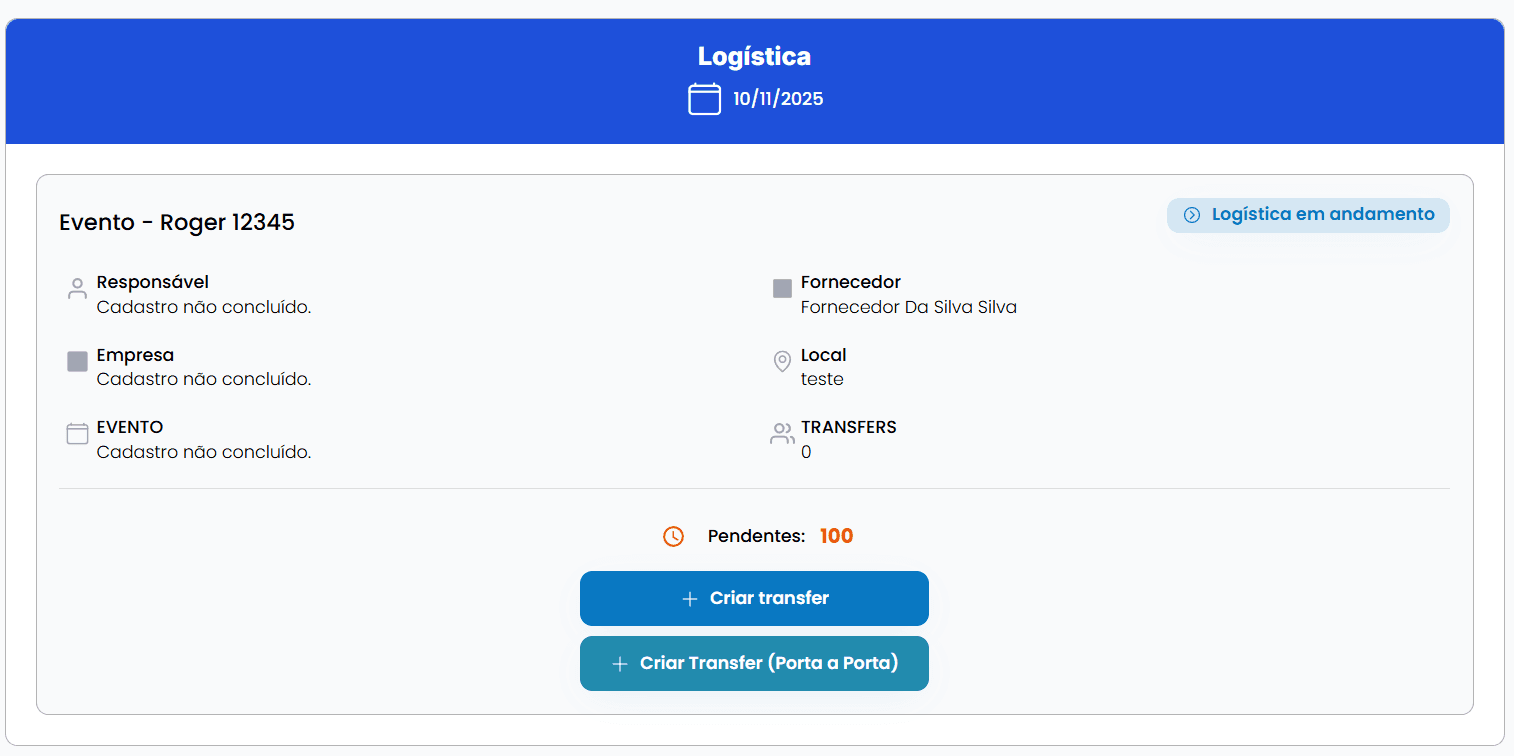Click the map pin icon beside Local

coord(782,361)
